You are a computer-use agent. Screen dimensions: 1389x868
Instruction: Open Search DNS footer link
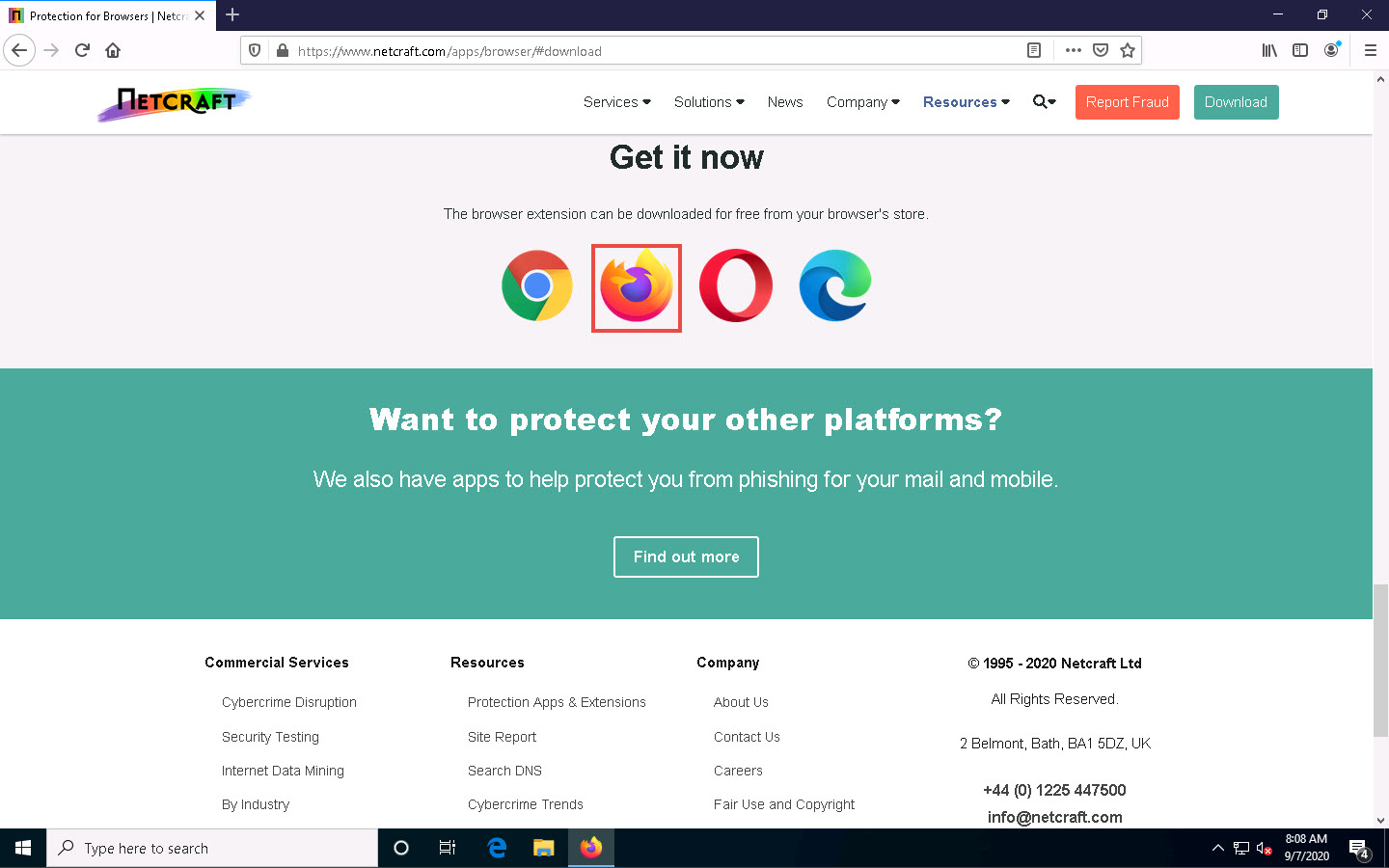coord(504,771)
